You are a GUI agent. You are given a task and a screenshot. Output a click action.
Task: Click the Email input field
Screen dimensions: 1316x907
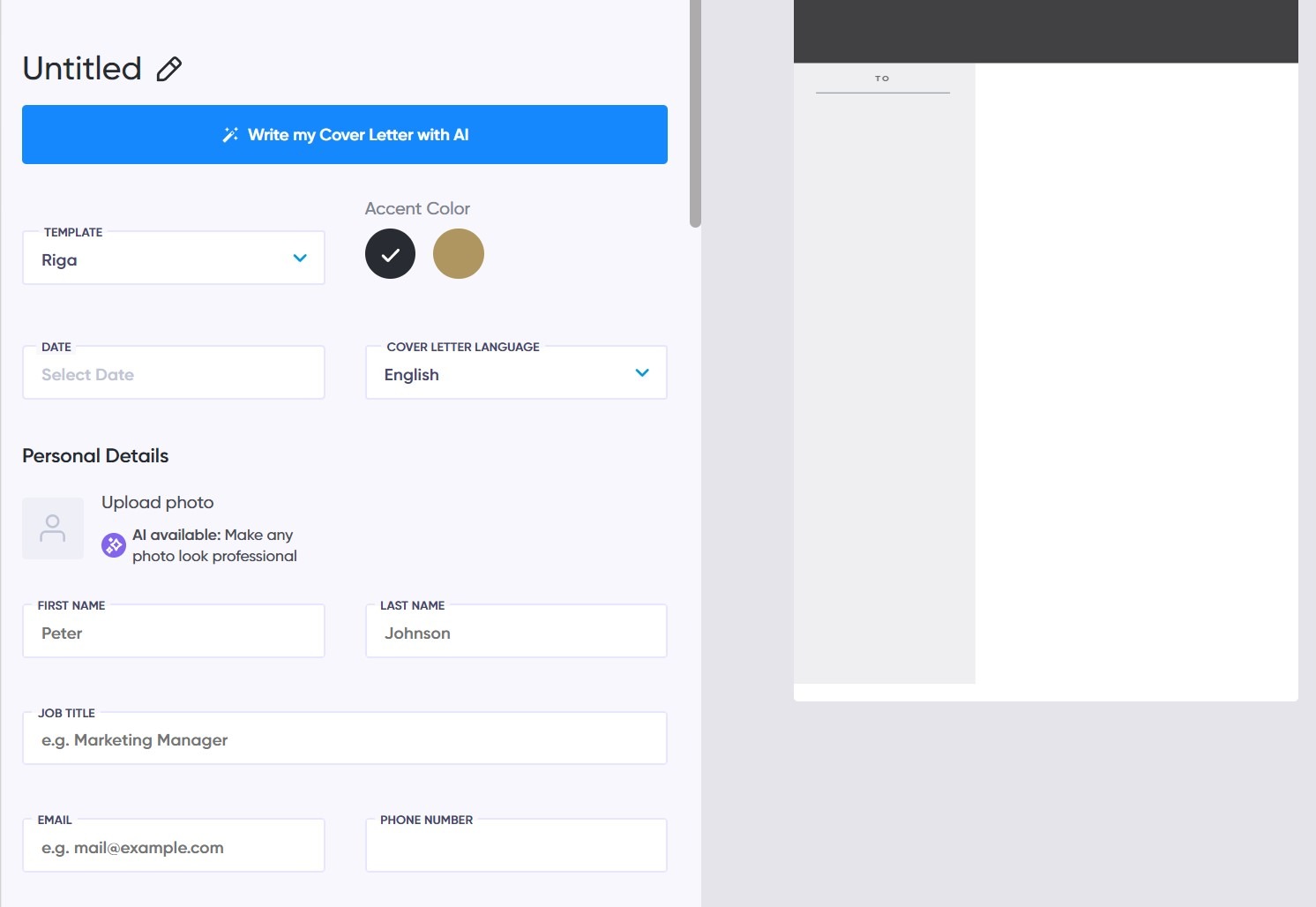173,845
